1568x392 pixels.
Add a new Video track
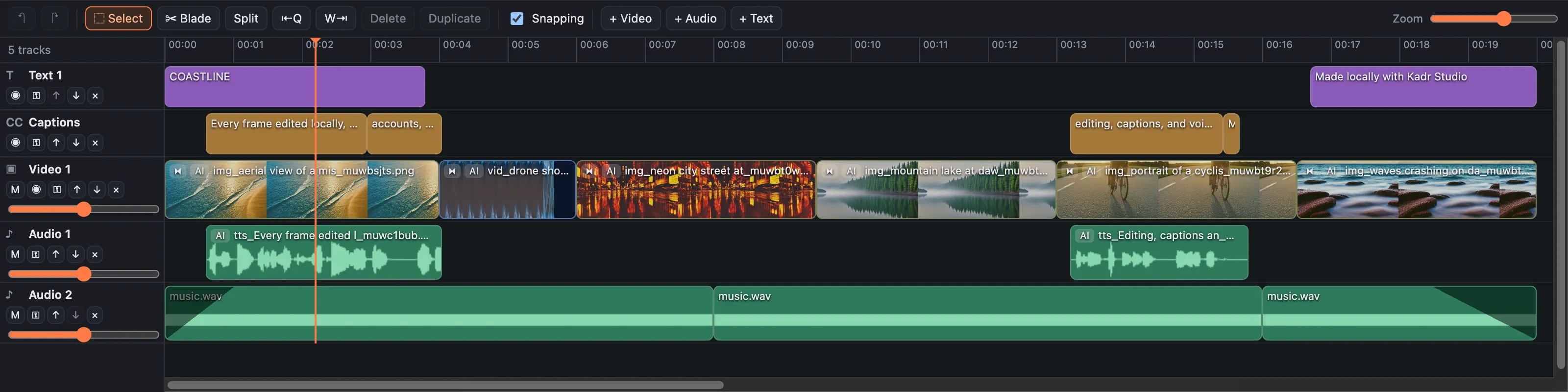(631, 18)
